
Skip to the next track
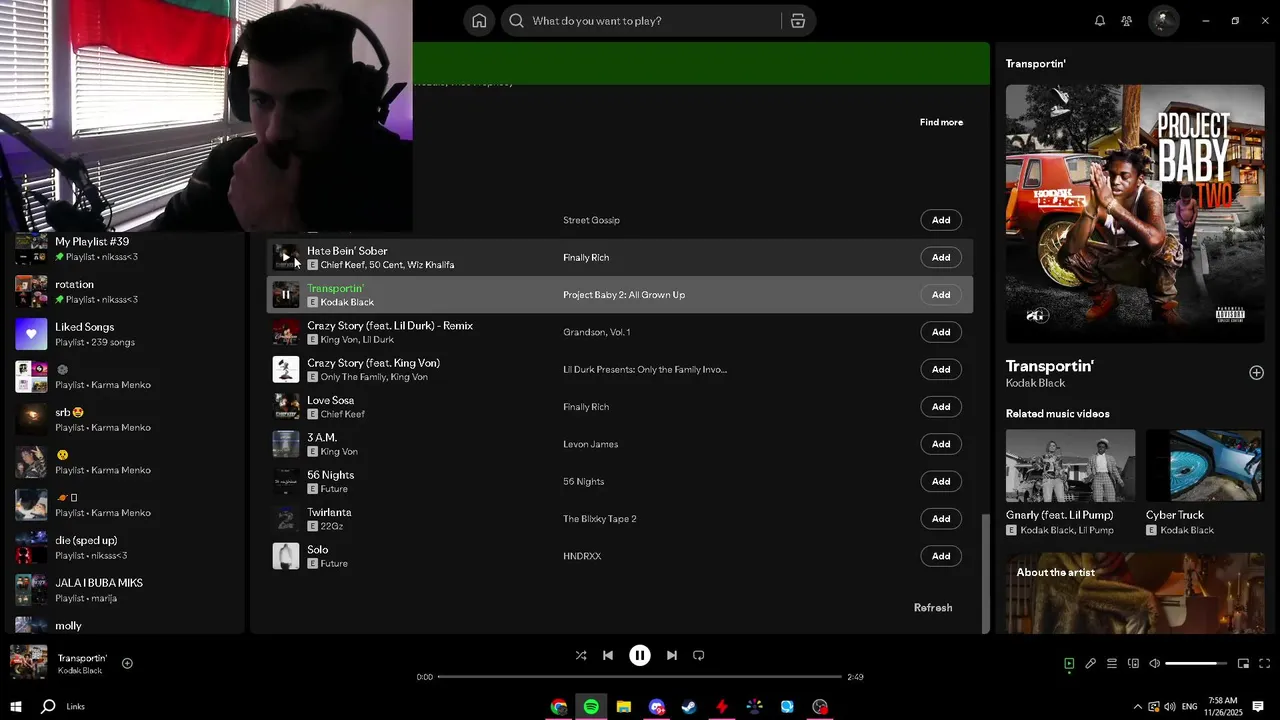[672, 656]
